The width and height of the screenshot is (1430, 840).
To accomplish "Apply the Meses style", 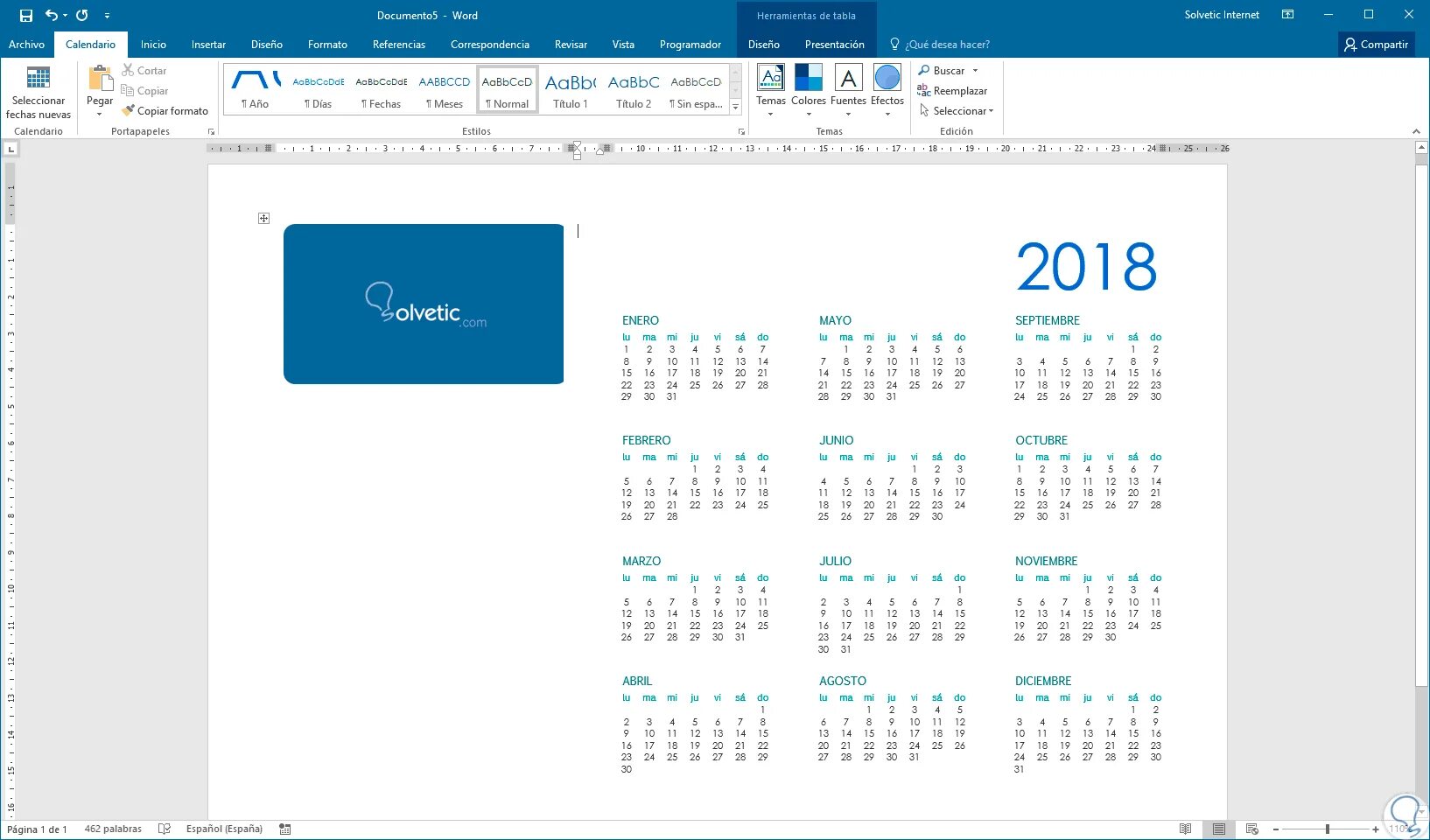I will 445,89.
